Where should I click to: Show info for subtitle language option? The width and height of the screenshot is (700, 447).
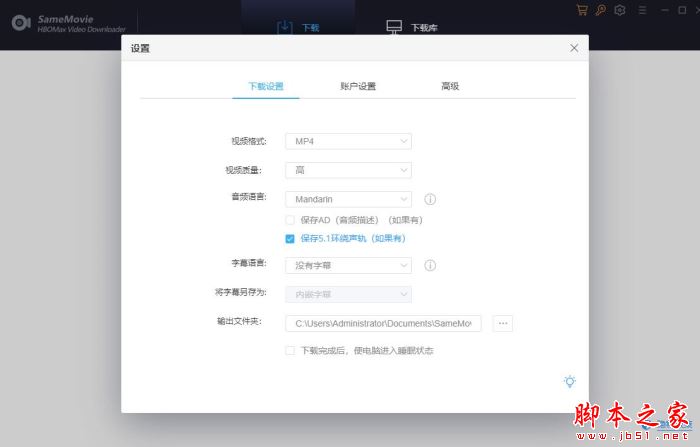tap(430, 266)
